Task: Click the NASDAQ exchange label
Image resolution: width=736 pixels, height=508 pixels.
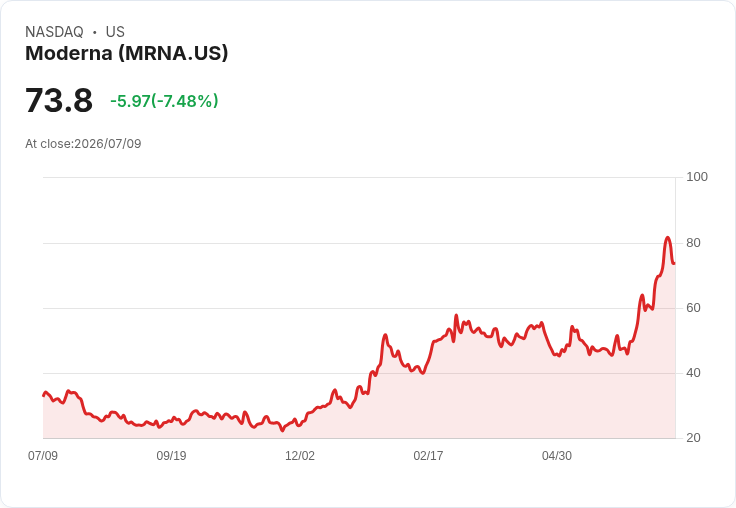Action: click(54, 32)
